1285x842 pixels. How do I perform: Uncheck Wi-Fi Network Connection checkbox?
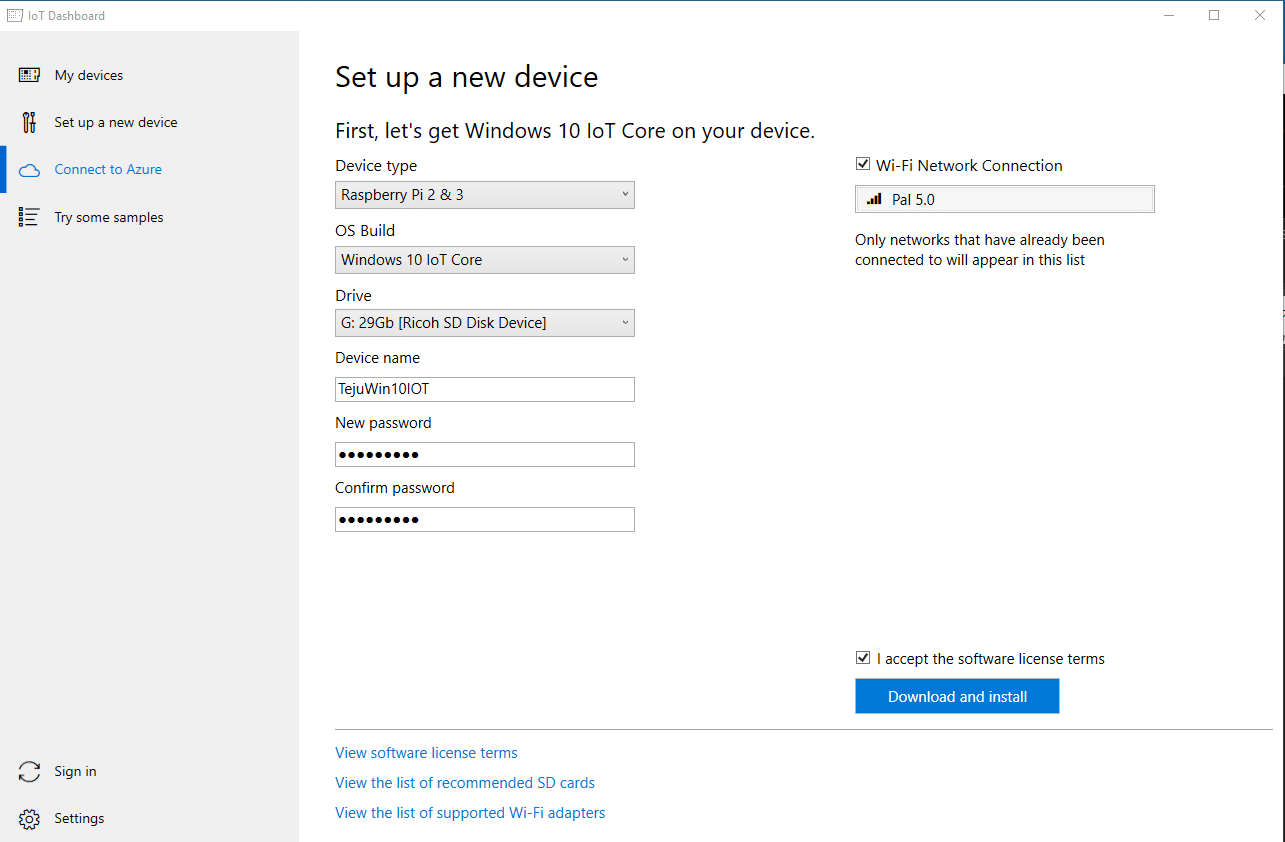pyautogui.click(x=863, y=164)
